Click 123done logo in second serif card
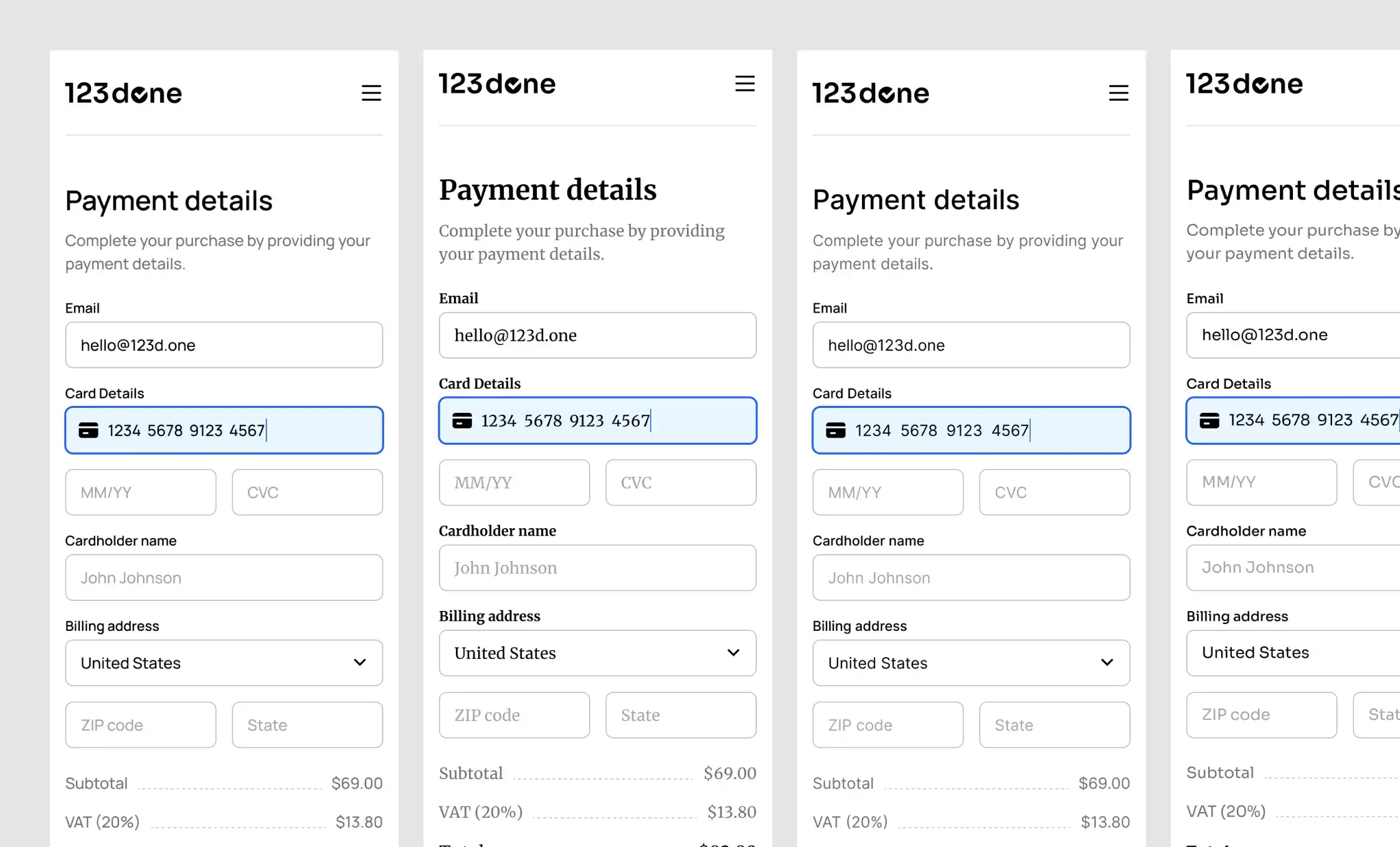The image size is (1400, 847). (497, 83)
